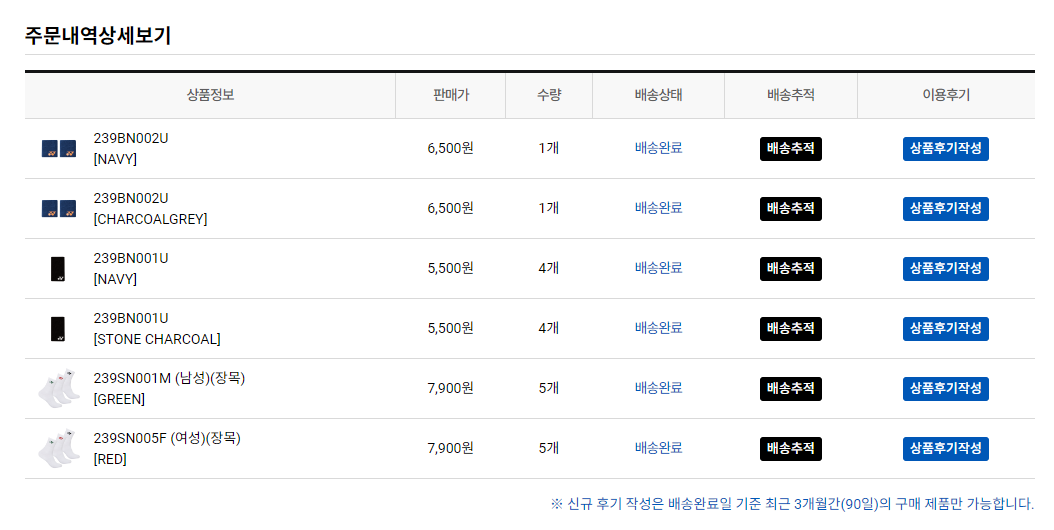The width and height of the screenshot is (1054, 530).
Task: Click 배송완료 status for 239SN005F RED
Action: click(x=659, y=447)
